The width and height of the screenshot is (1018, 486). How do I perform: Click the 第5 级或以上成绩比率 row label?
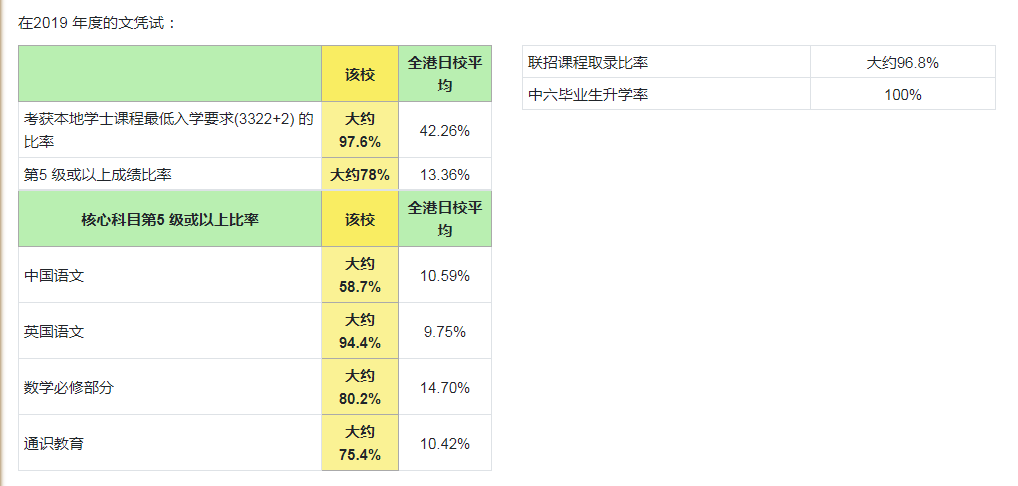98,174
